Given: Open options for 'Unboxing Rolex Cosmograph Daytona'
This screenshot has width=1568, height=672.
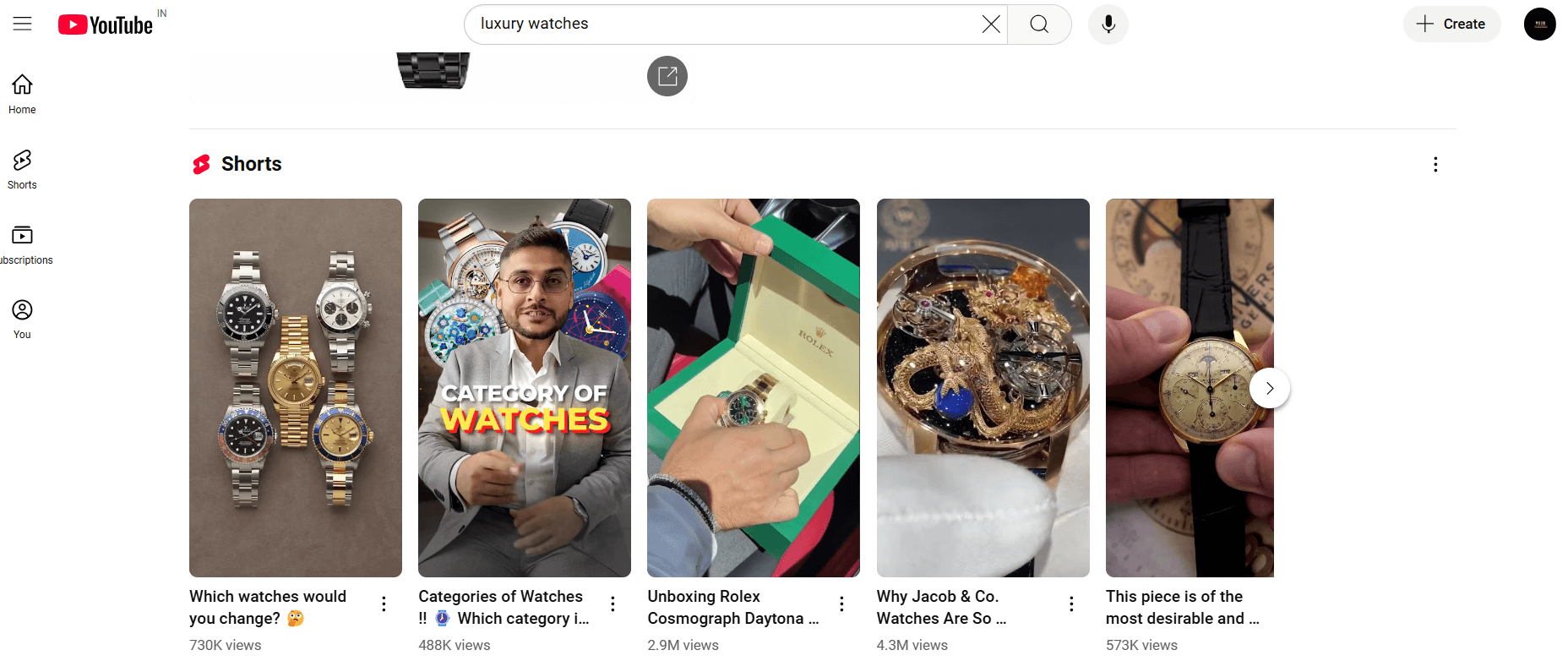Looking at the screenshot, I should [841, 604].
